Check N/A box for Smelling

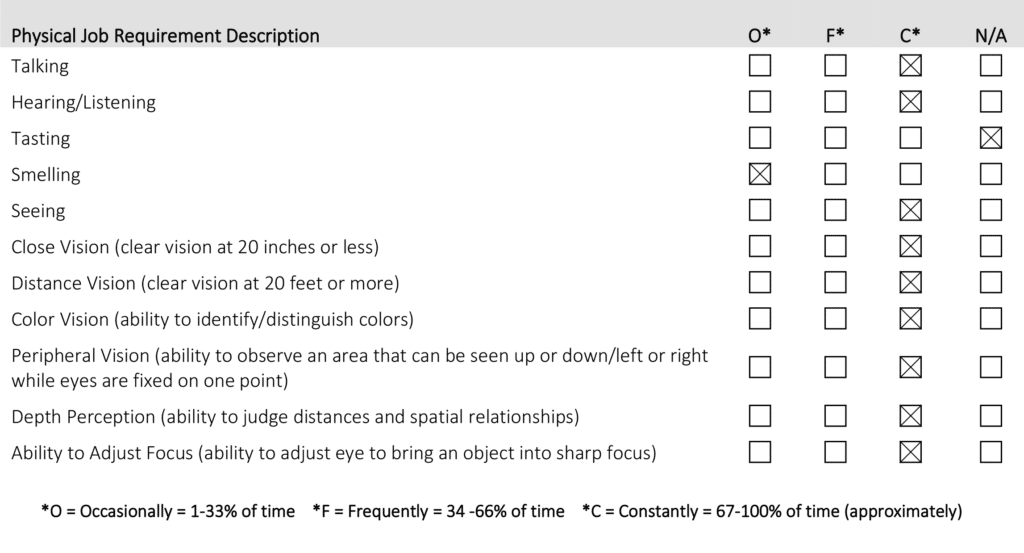point(991,174)
